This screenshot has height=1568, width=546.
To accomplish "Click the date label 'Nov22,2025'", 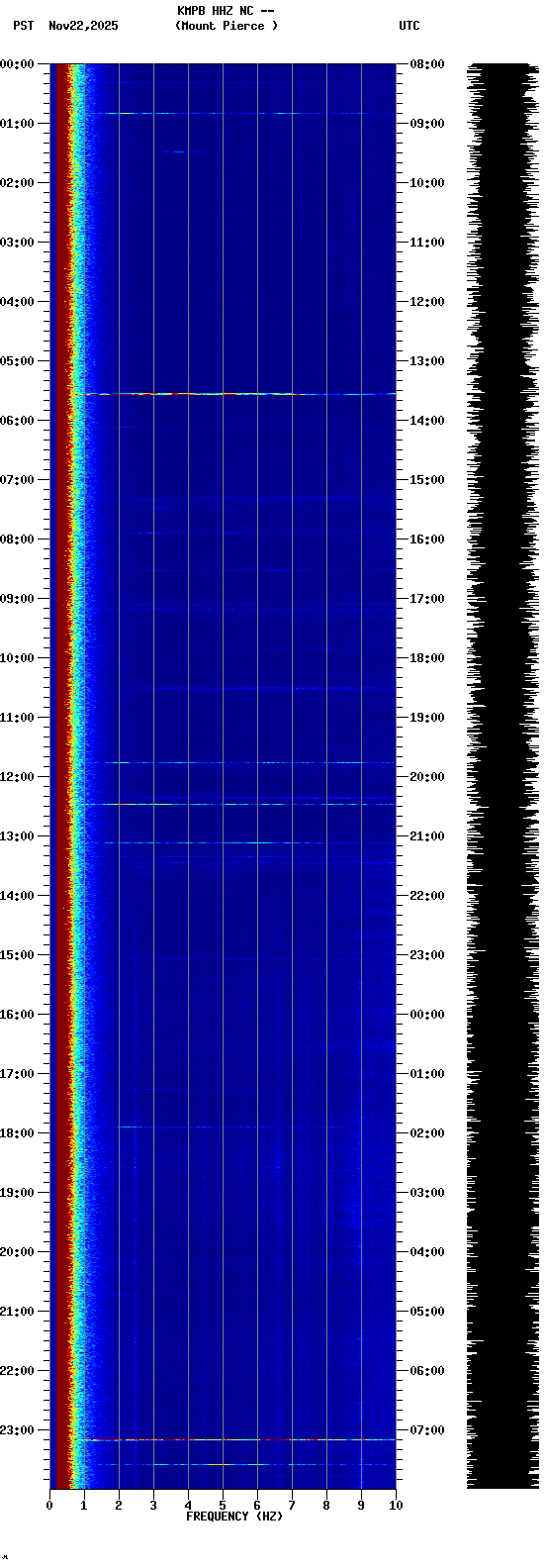I will click(83, 26).
